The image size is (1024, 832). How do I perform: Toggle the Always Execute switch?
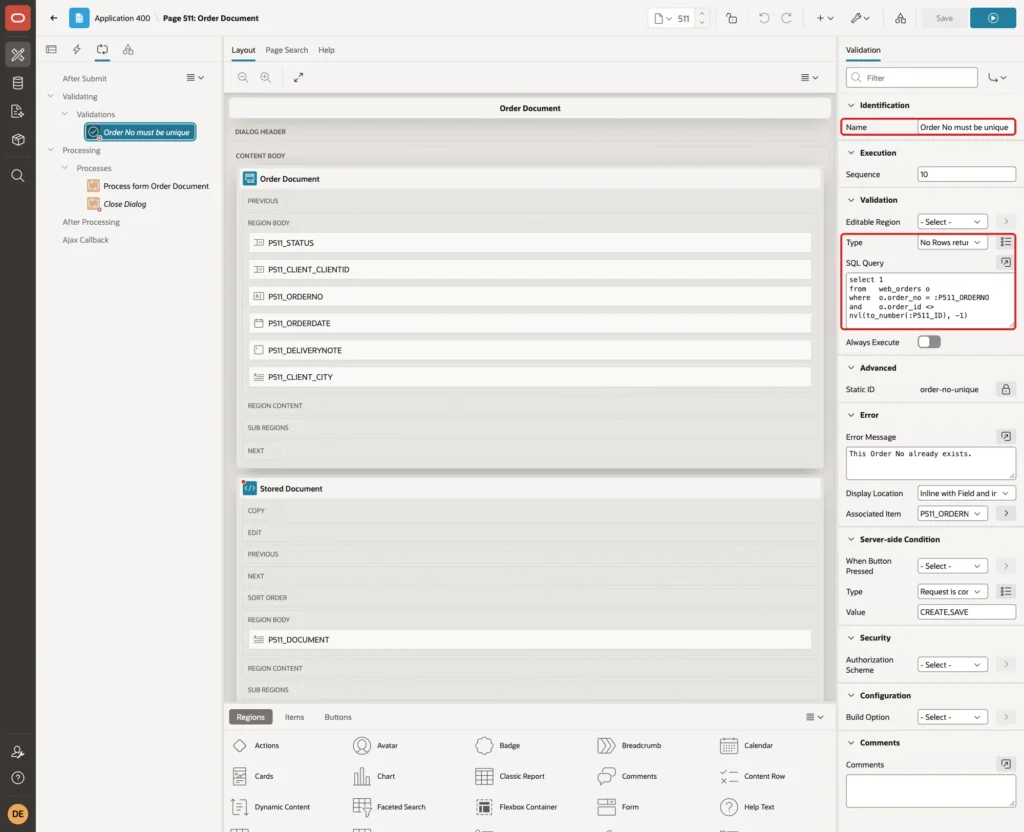point(929,342)
